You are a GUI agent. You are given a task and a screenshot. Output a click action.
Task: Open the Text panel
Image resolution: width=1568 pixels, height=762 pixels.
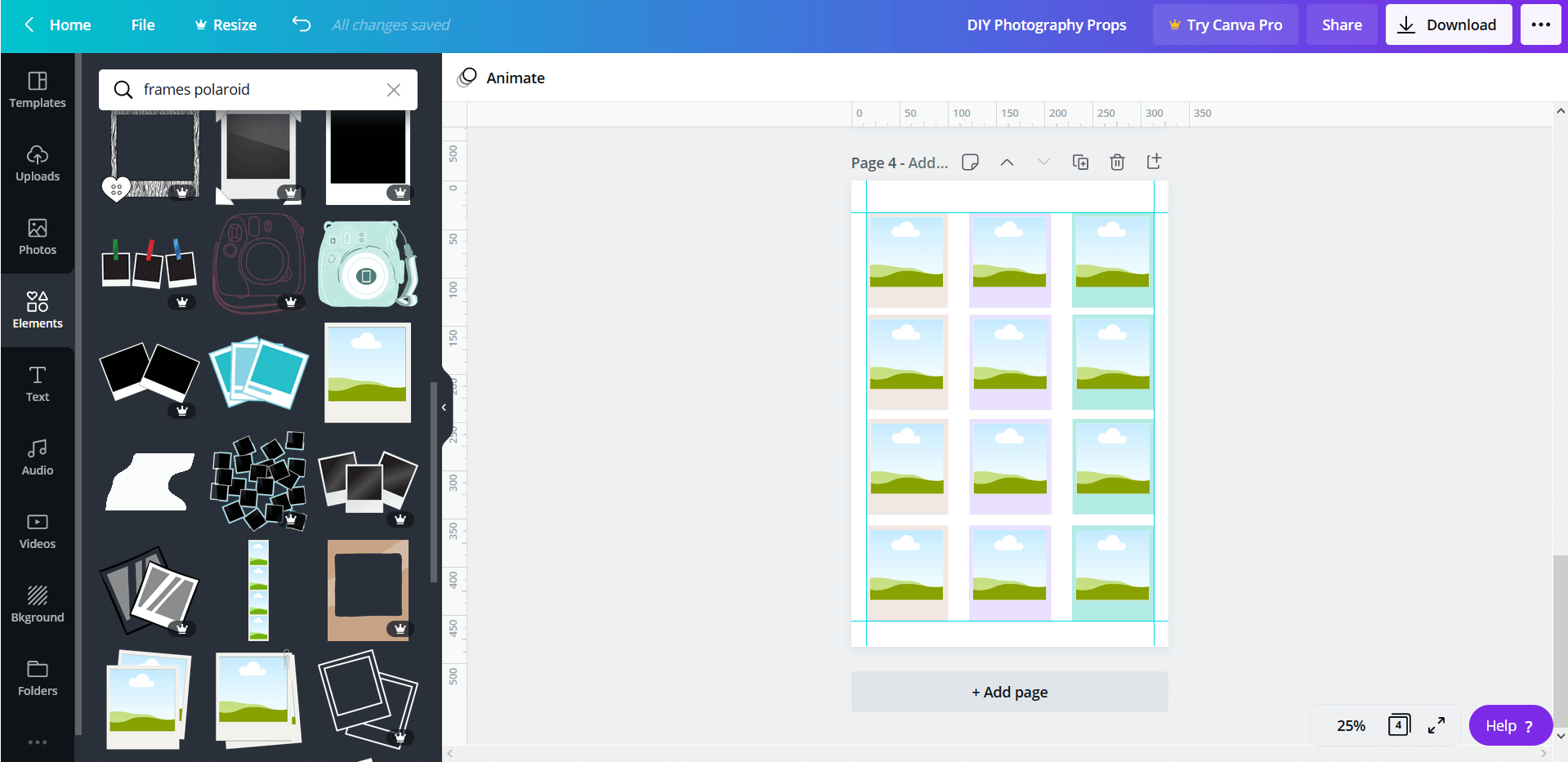(x=38, y=382)
